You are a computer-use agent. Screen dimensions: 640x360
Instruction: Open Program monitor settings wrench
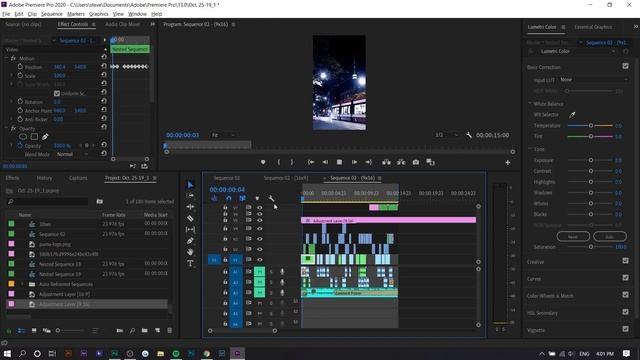[x=469, y=135]
